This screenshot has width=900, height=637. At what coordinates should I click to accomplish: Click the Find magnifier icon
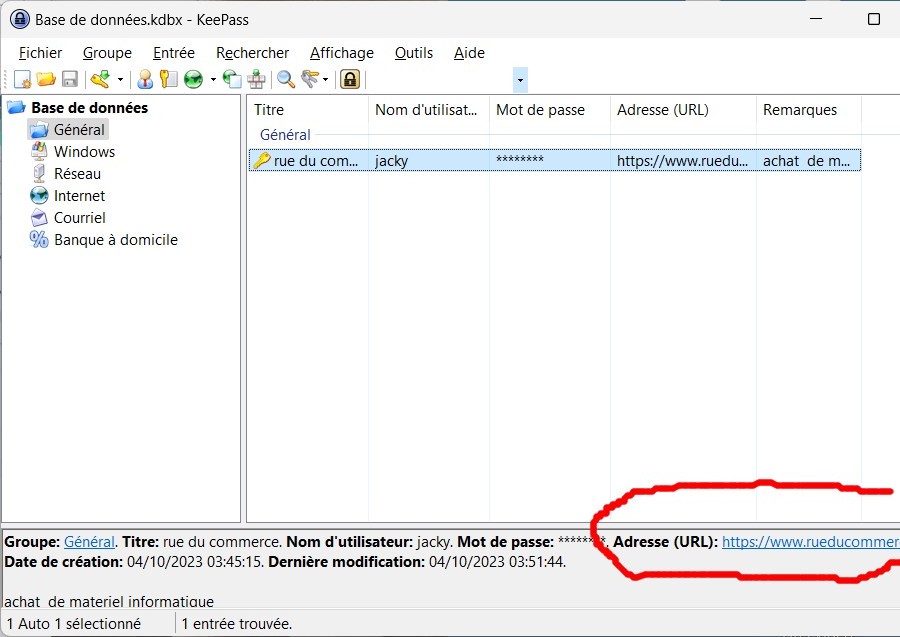point(286,79)
